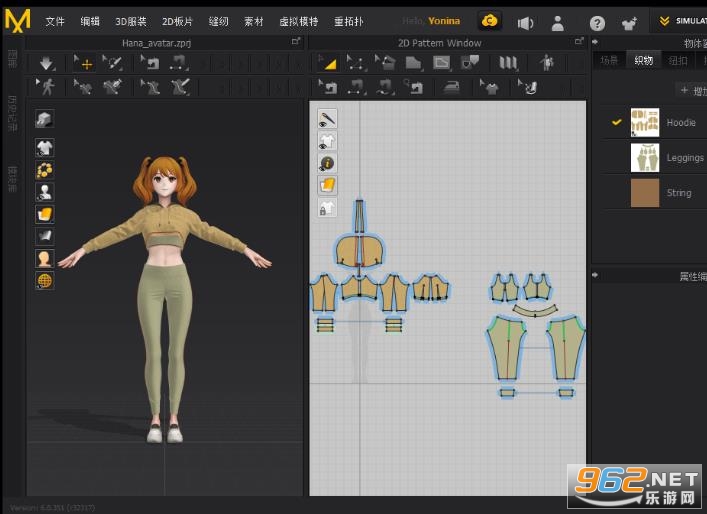707x514 pixels.
Task: Open the cloud sync icon in header
Action: pyautogui.click(x=489, y=21)
